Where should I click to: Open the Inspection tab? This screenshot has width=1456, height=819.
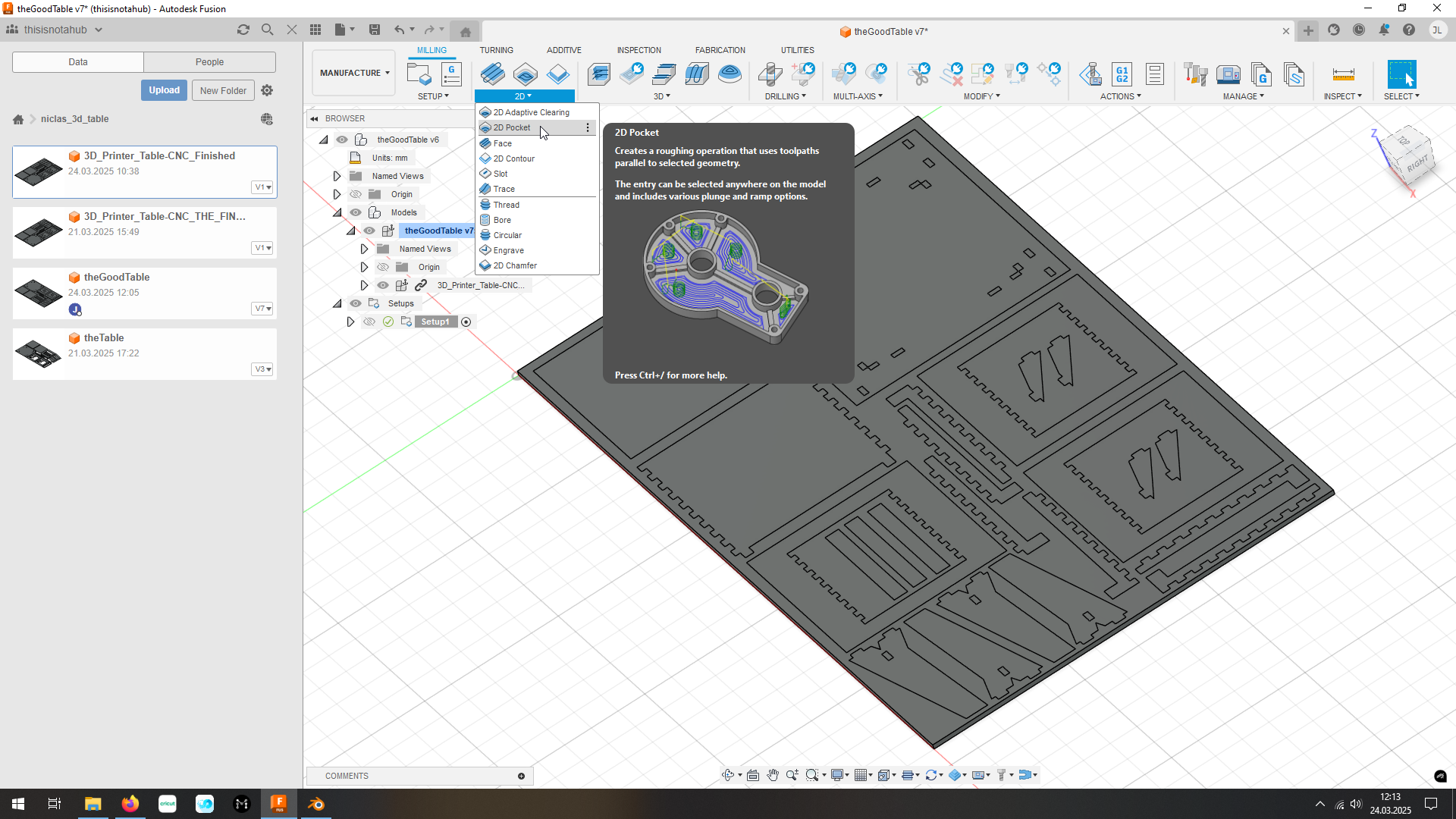point(639,50)
